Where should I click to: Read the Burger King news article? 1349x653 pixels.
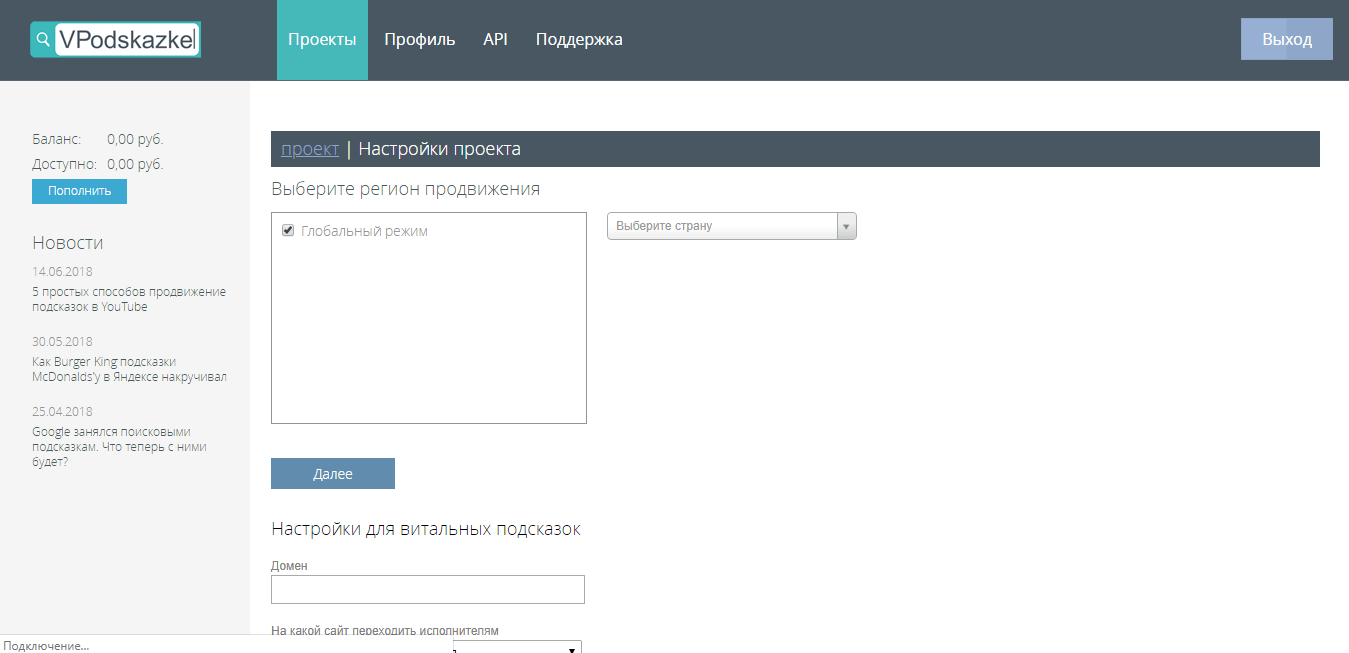(x=129, y=369)
